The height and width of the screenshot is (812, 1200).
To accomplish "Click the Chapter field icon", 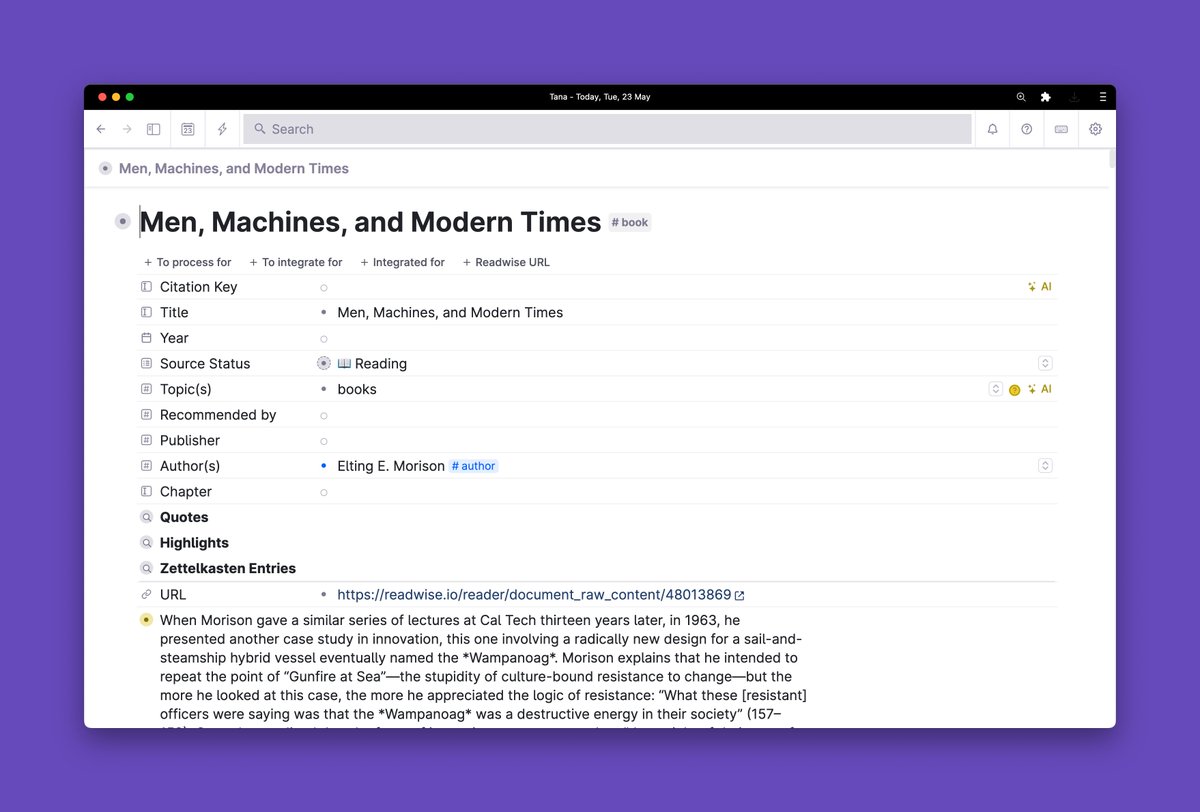I will [x=146, y=492].
